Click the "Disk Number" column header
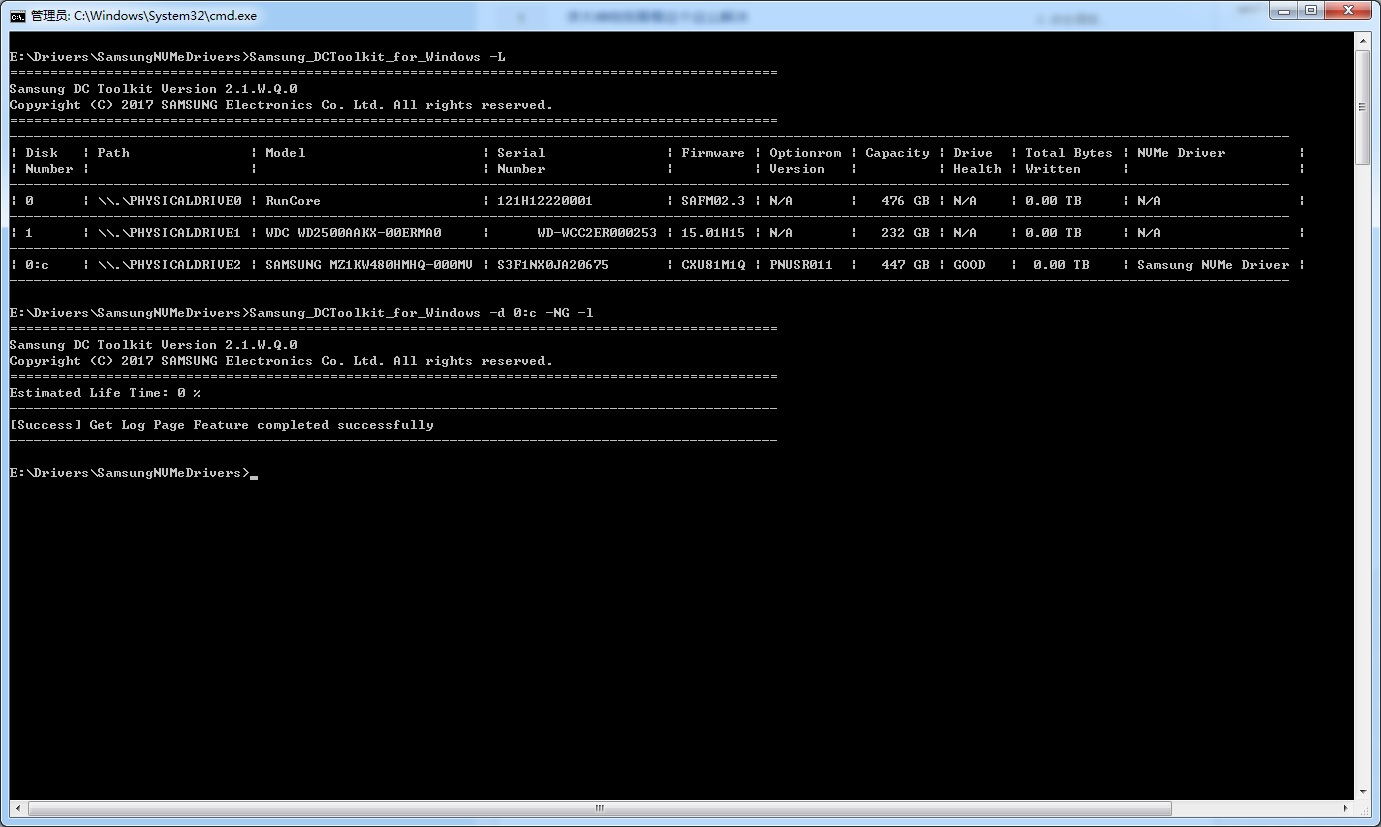The height and width of the screenshot is (827, 1381). click(49, 161)
